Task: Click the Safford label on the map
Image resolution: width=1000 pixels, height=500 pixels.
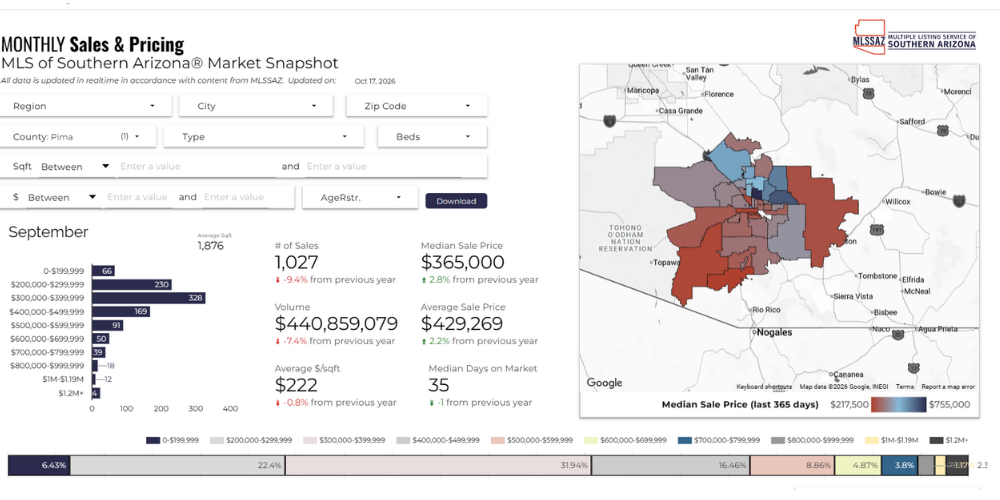Action: (x=911, y=121)
